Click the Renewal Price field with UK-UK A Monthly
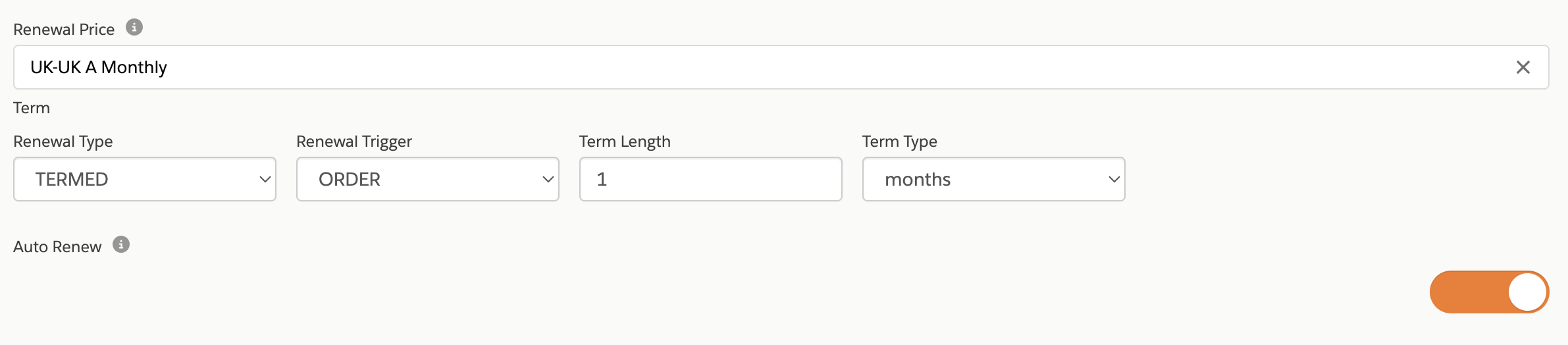 tap(781, 67)
